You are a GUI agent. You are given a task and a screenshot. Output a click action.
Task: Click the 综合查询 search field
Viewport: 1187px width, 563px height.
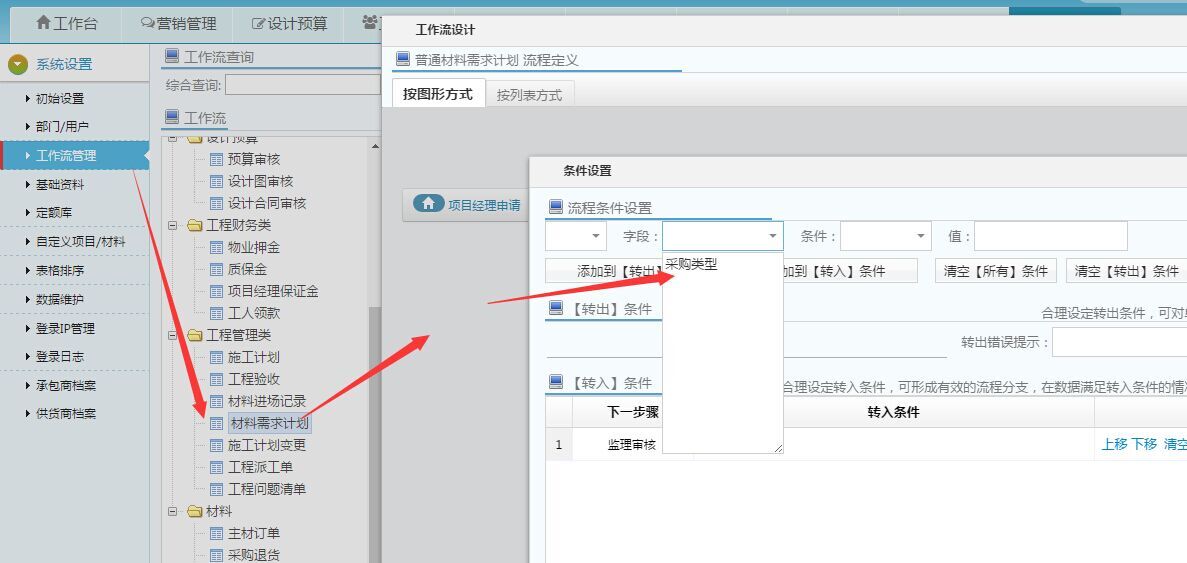(303, 85)
